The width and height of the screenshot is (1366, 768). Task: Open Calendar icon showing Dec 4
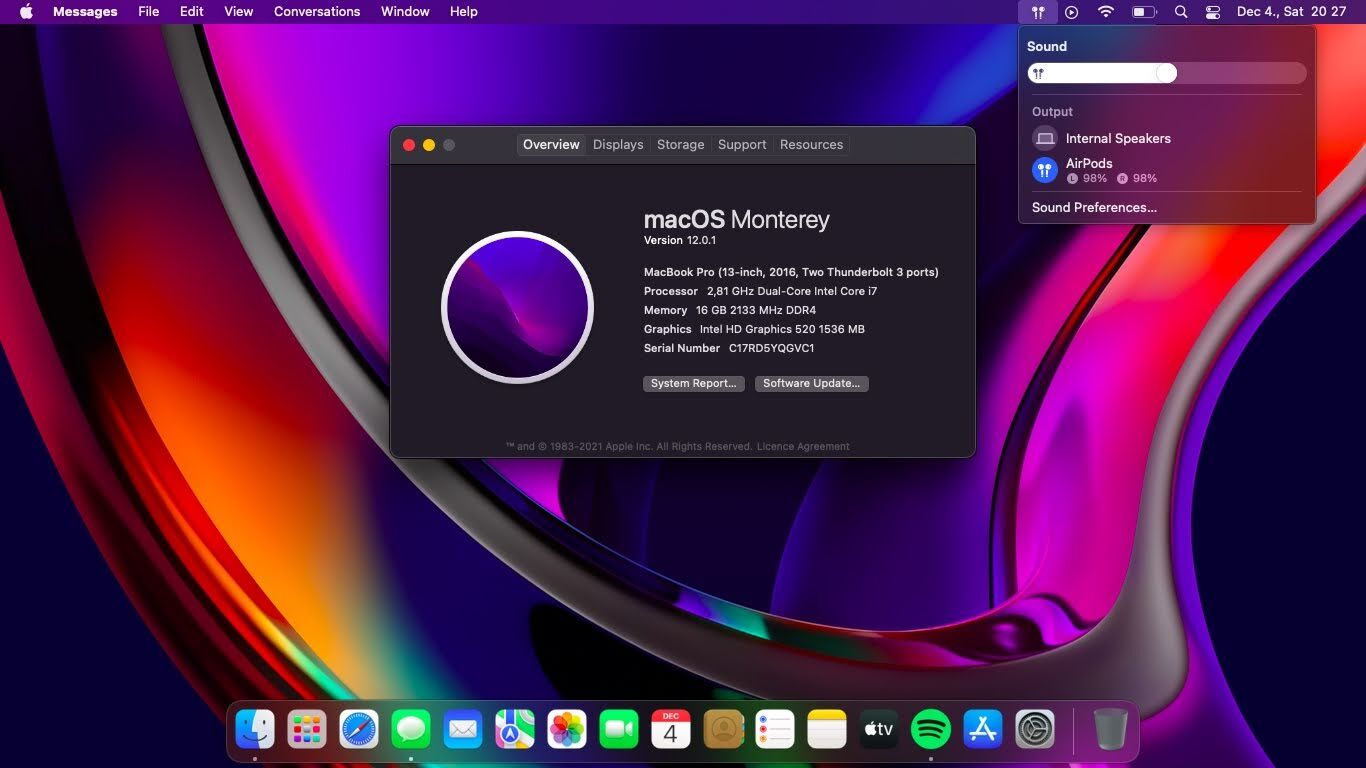coord(671,729)
